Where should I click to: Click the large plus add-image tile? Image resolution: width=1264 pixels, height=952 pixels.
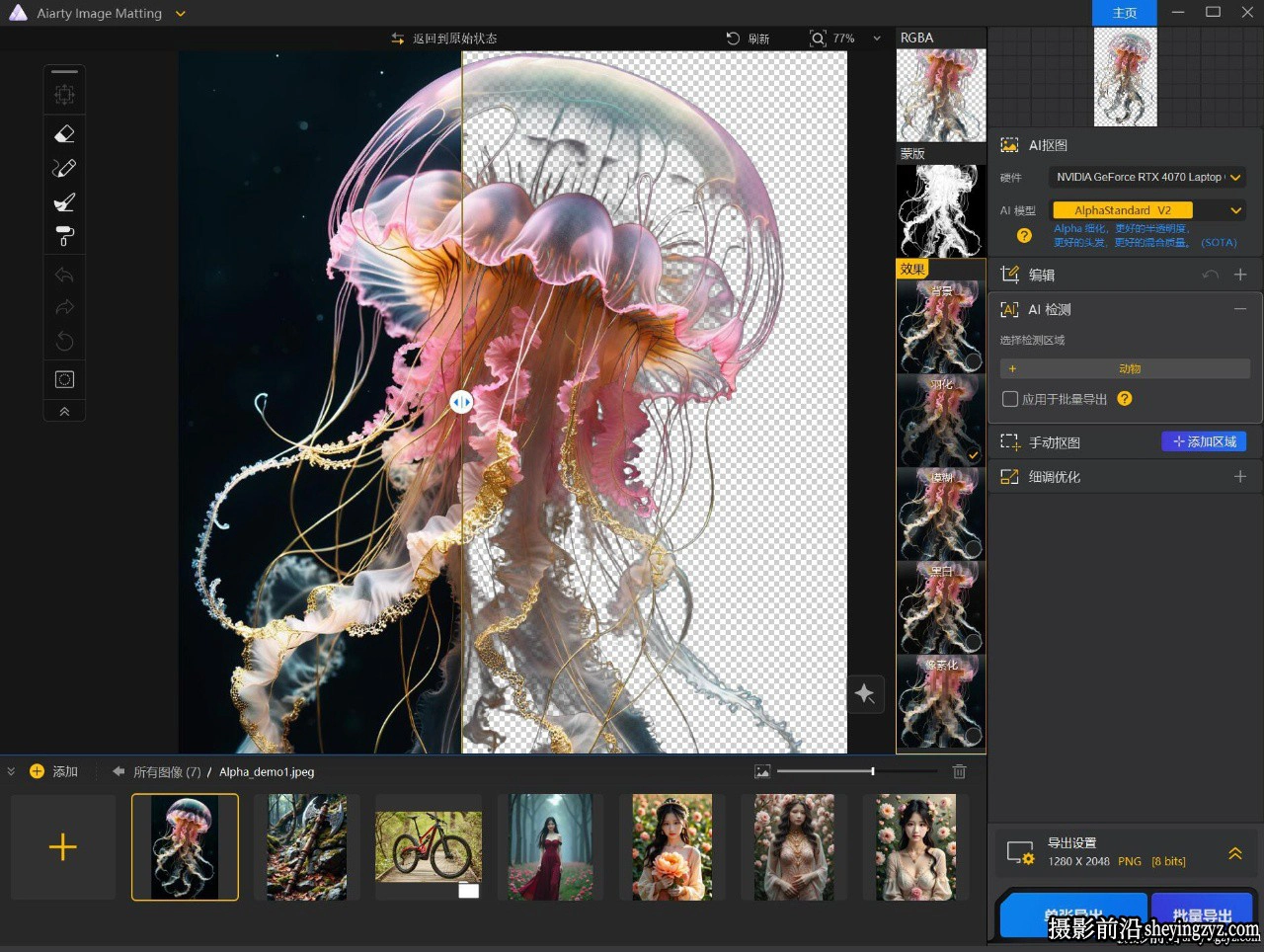[x=63, y=847]
